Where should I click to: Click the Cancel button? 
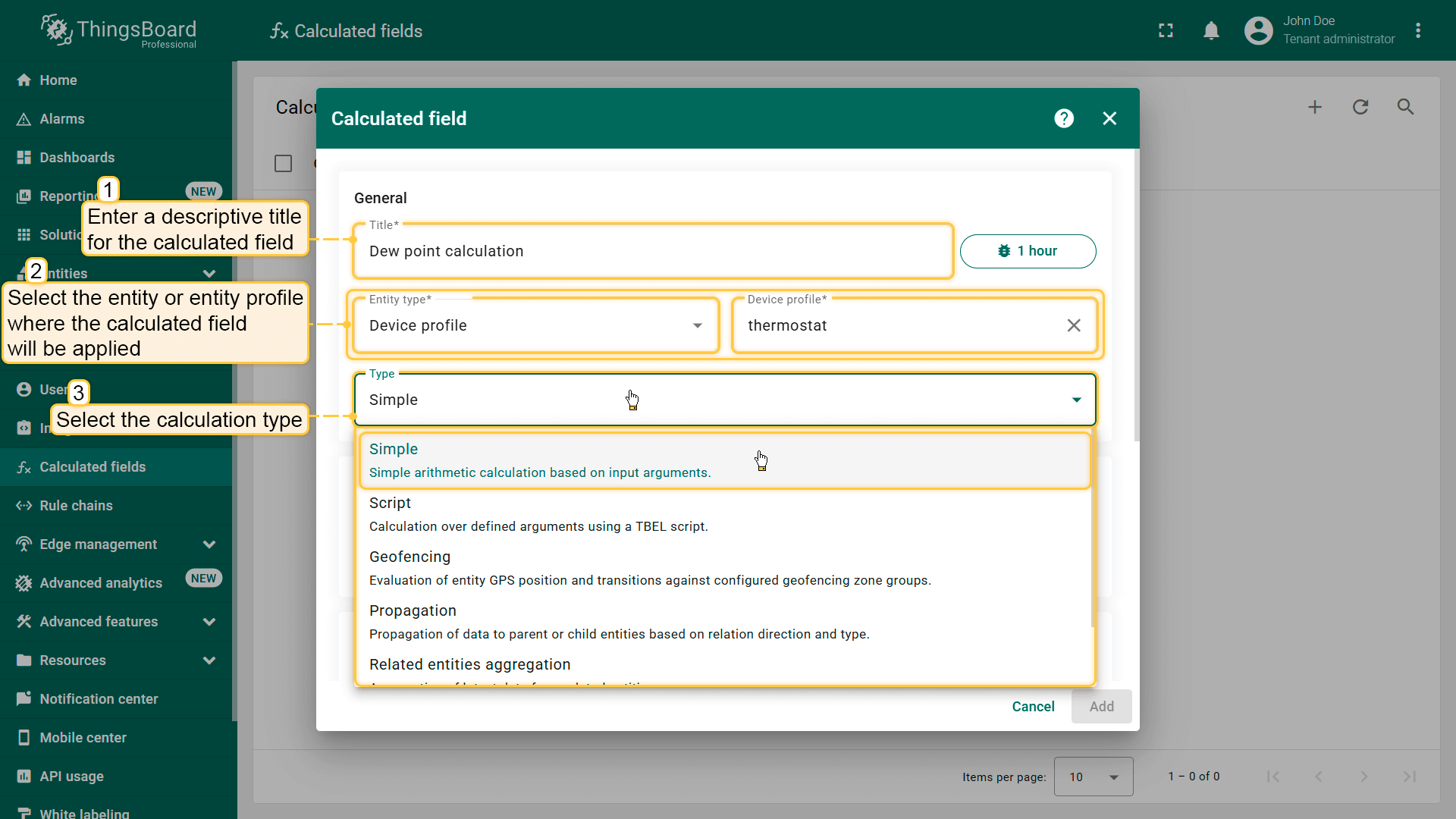pyautogui.click(x=1033, y=706)
